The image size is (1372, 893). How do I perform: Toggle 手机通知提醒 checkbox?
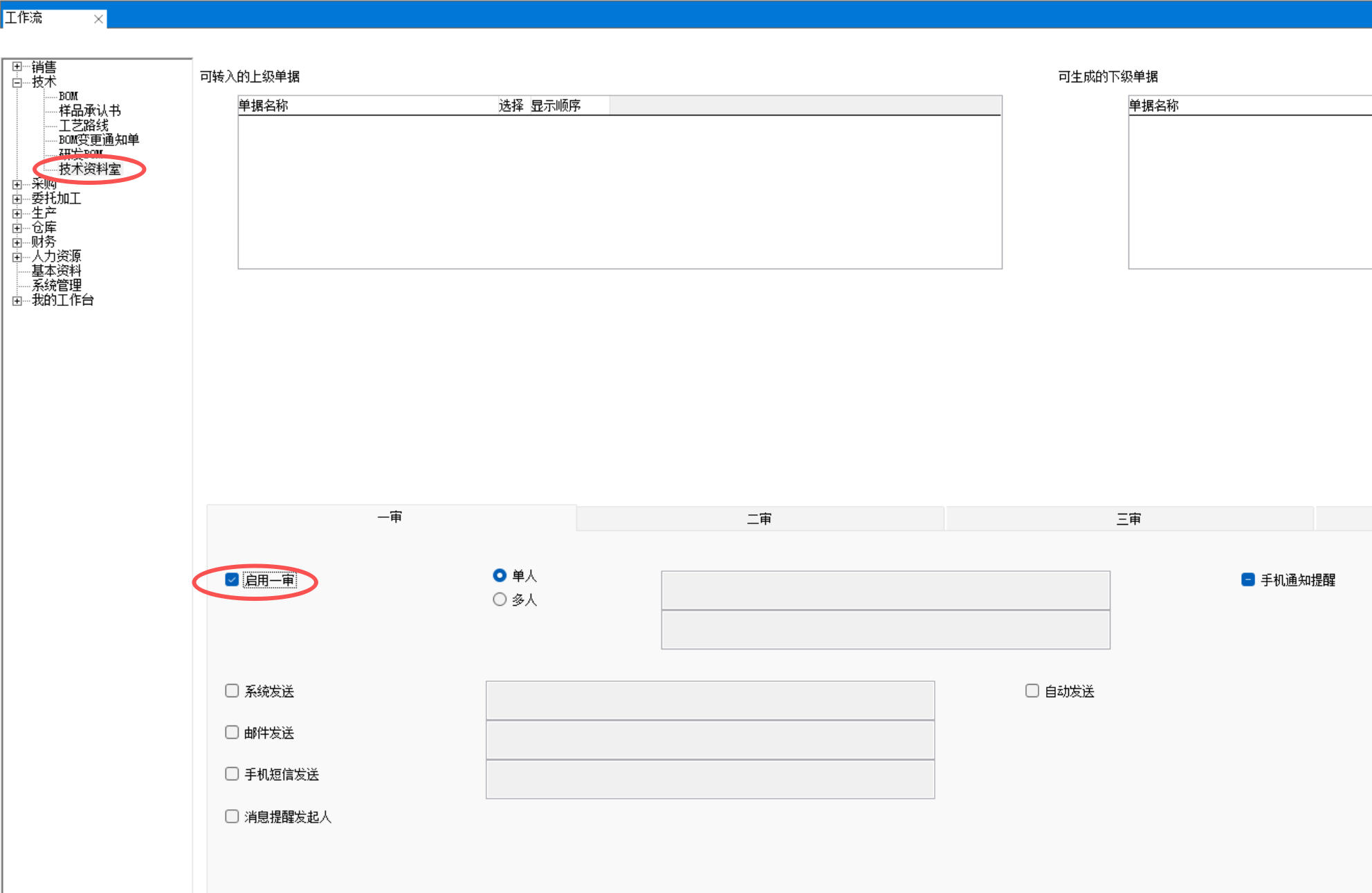coord(1248,580)
